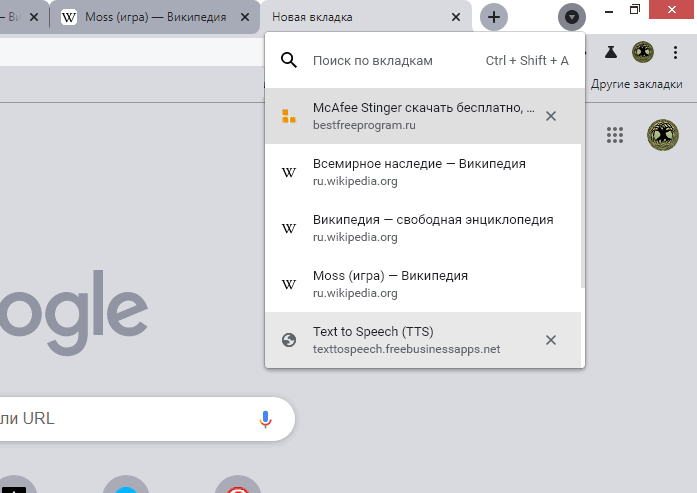Open Google account avatar on page
Screen dimensions: 697x493
(663, 135)
